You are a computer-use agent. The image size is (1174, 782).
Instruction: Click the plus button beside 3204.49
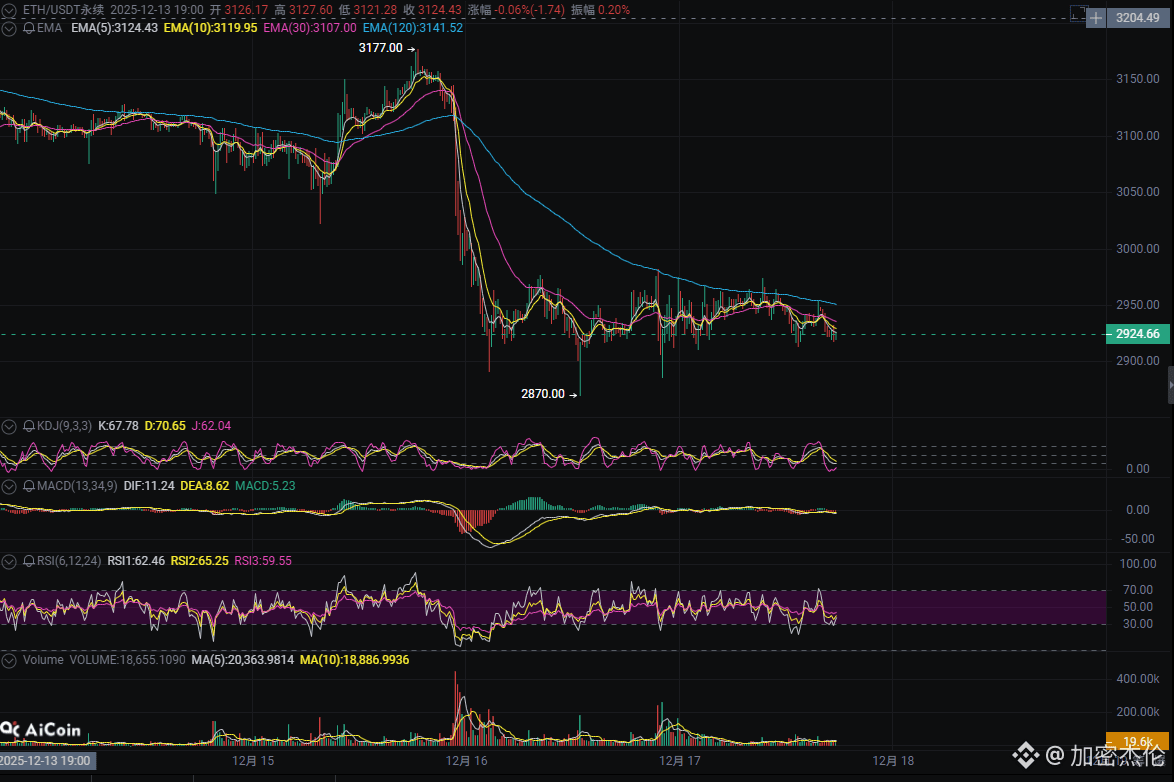pos(1096,17)
